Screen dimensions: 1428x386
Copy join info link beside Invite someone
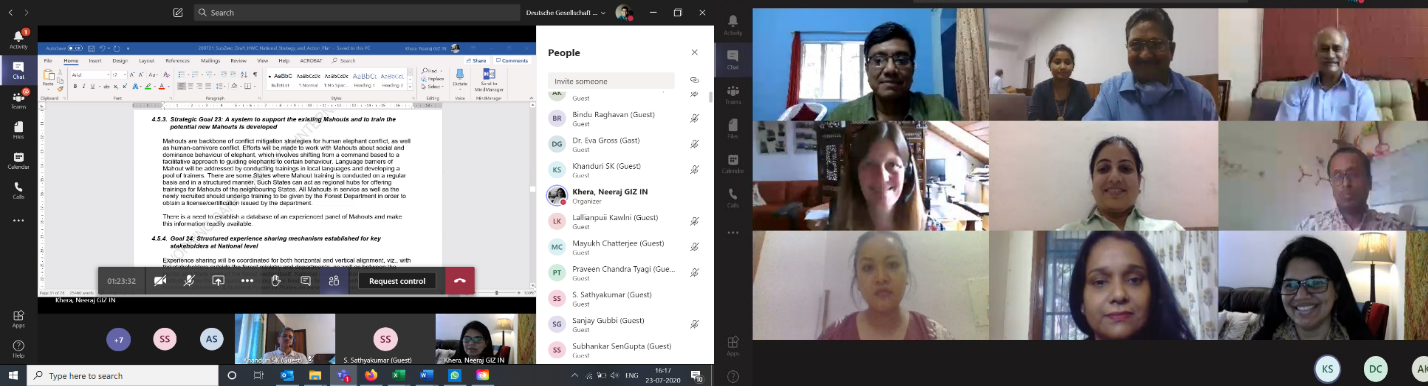click(694, 80)
